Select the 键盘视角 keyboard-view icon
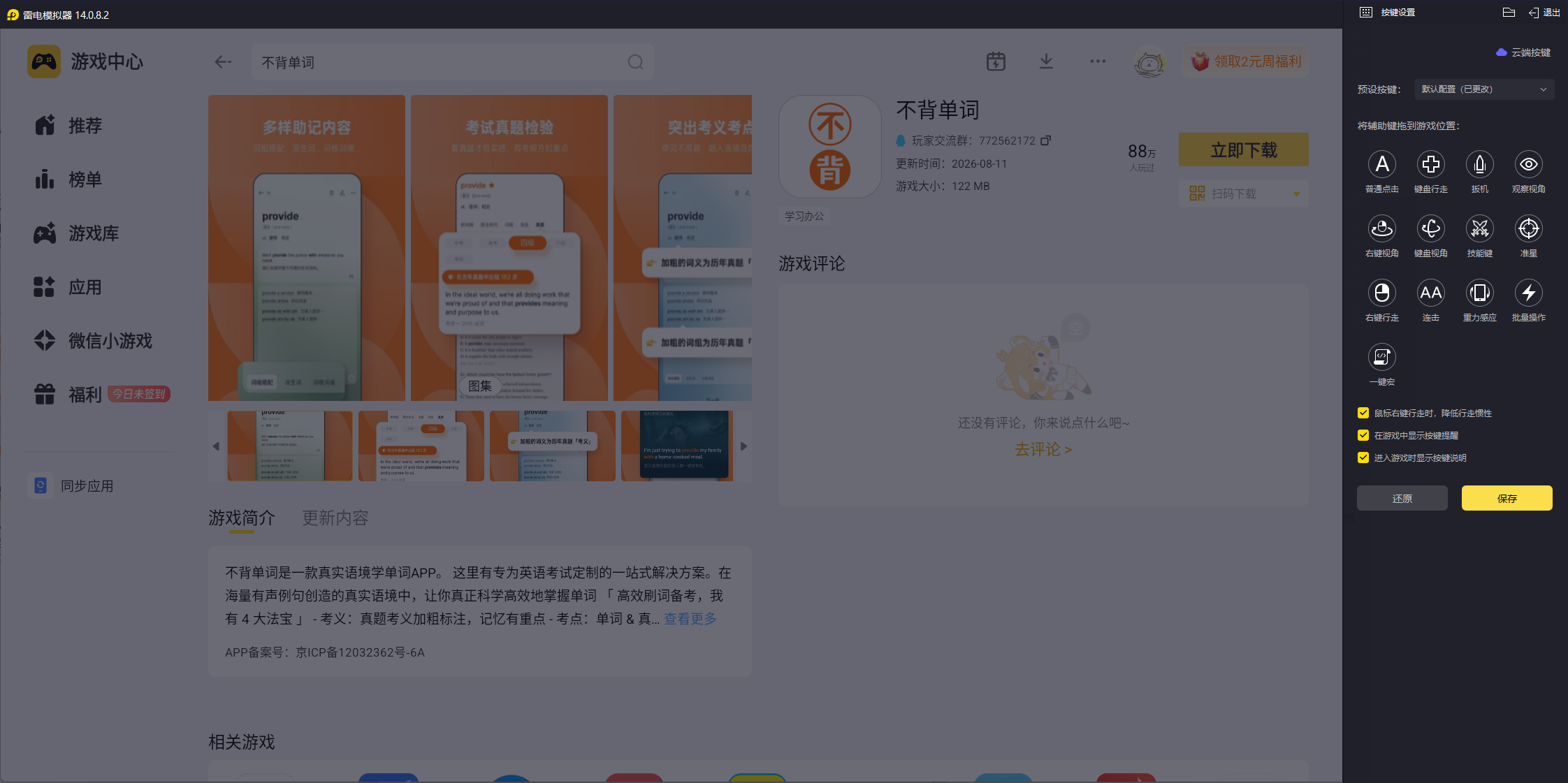Viewport: 1568px width, 783px height. click(1430, 228)
